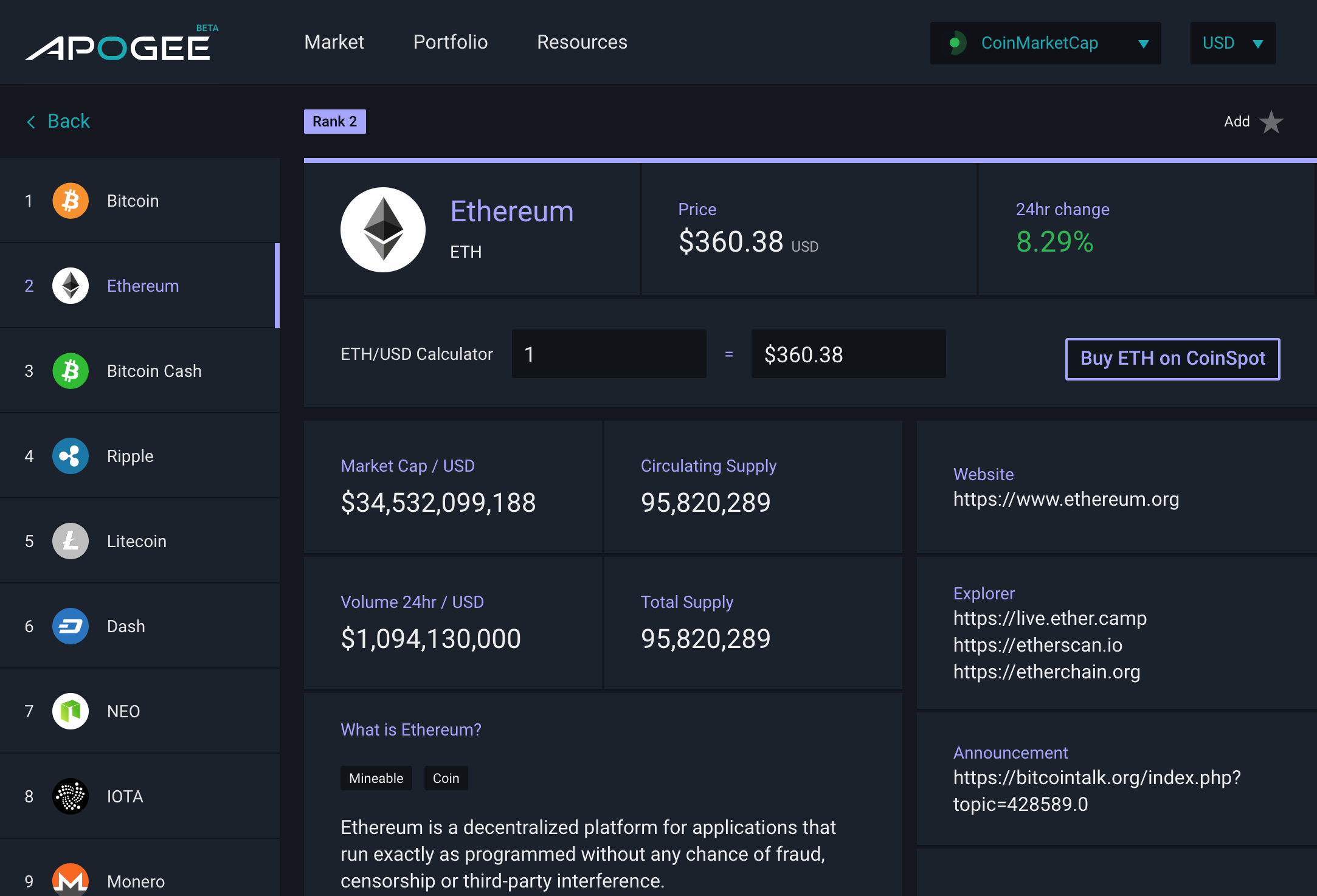Add Ethereum to favorites with the star
Viewport: 1317px width, 896px height.
pos(1270,122)
